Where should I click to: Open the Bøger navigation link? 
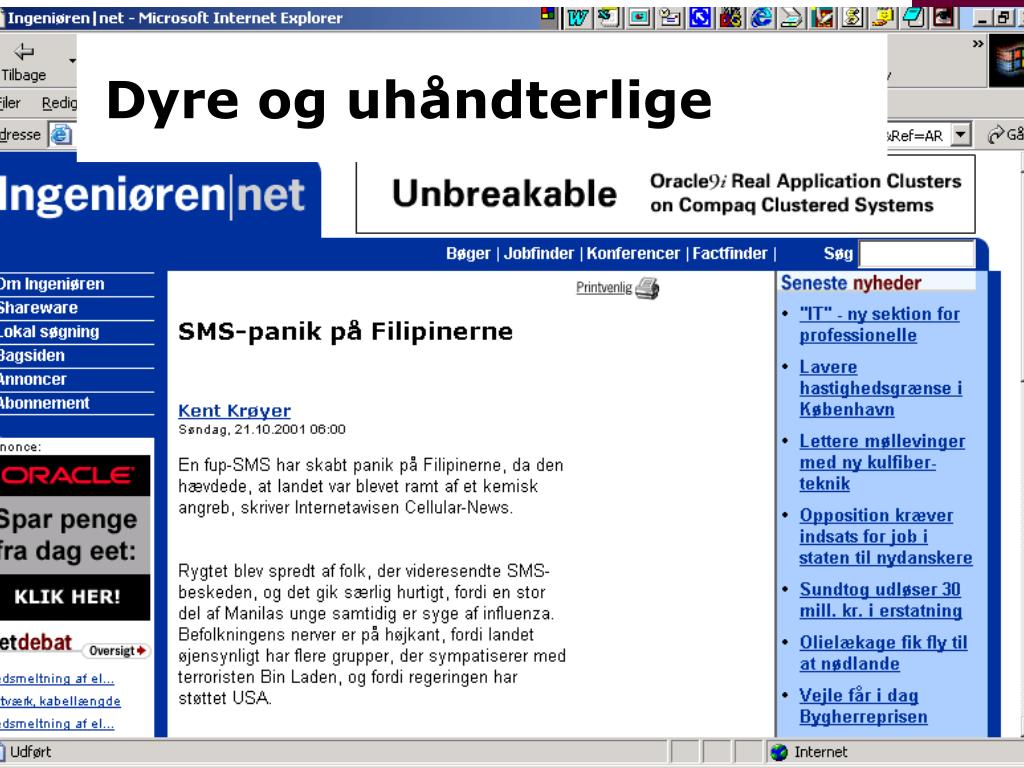[468, 253]
